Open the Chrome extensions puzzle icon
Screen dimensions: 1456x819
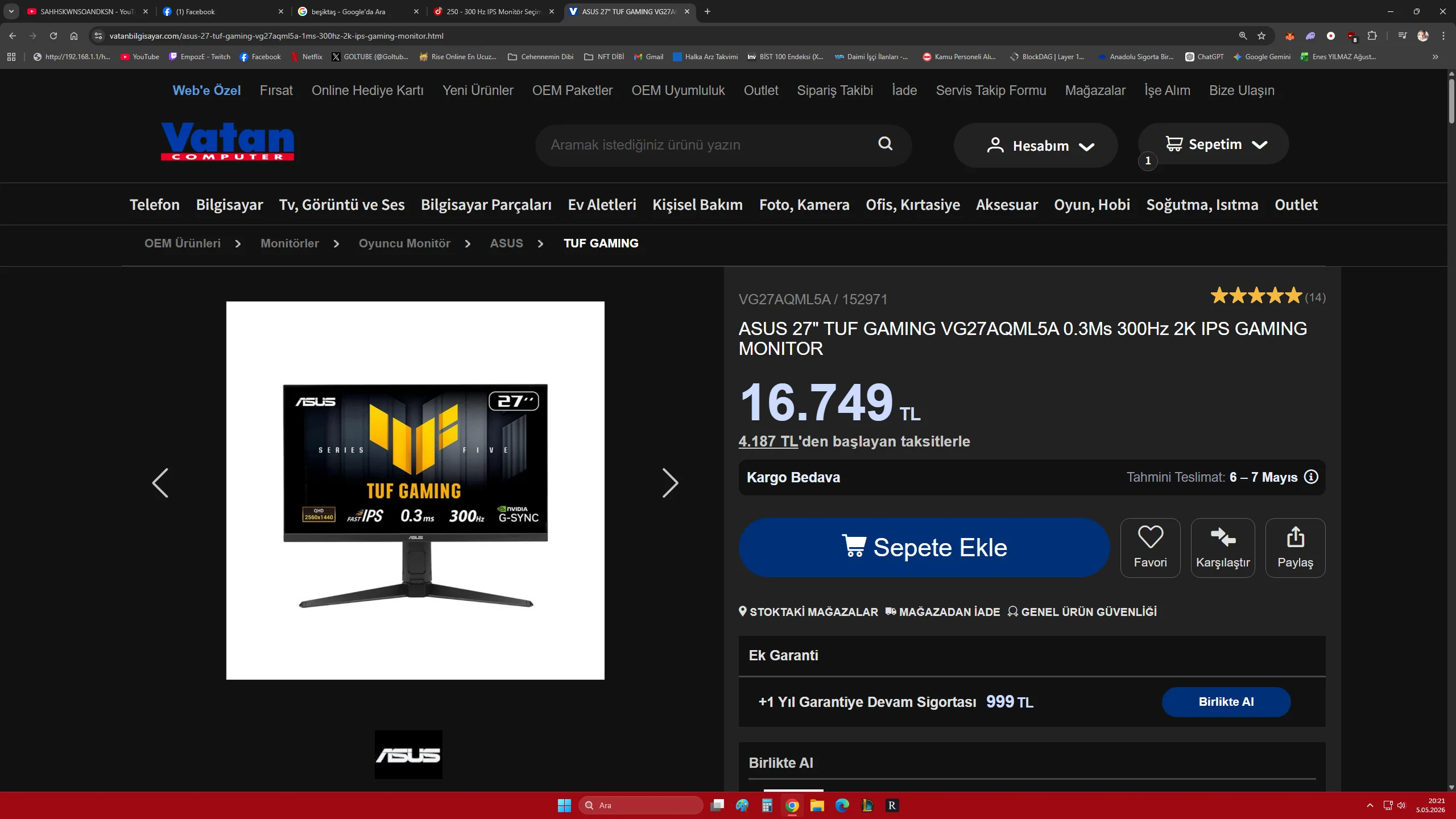tap(1372, 36)
